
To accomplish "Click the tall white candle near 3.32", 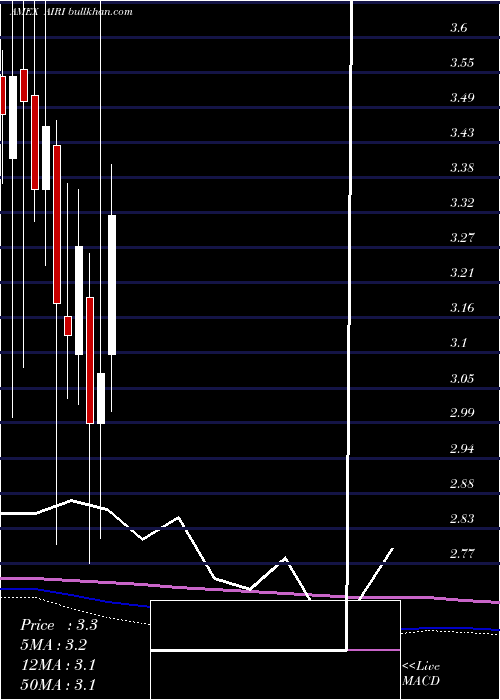I will pos(112,285).
